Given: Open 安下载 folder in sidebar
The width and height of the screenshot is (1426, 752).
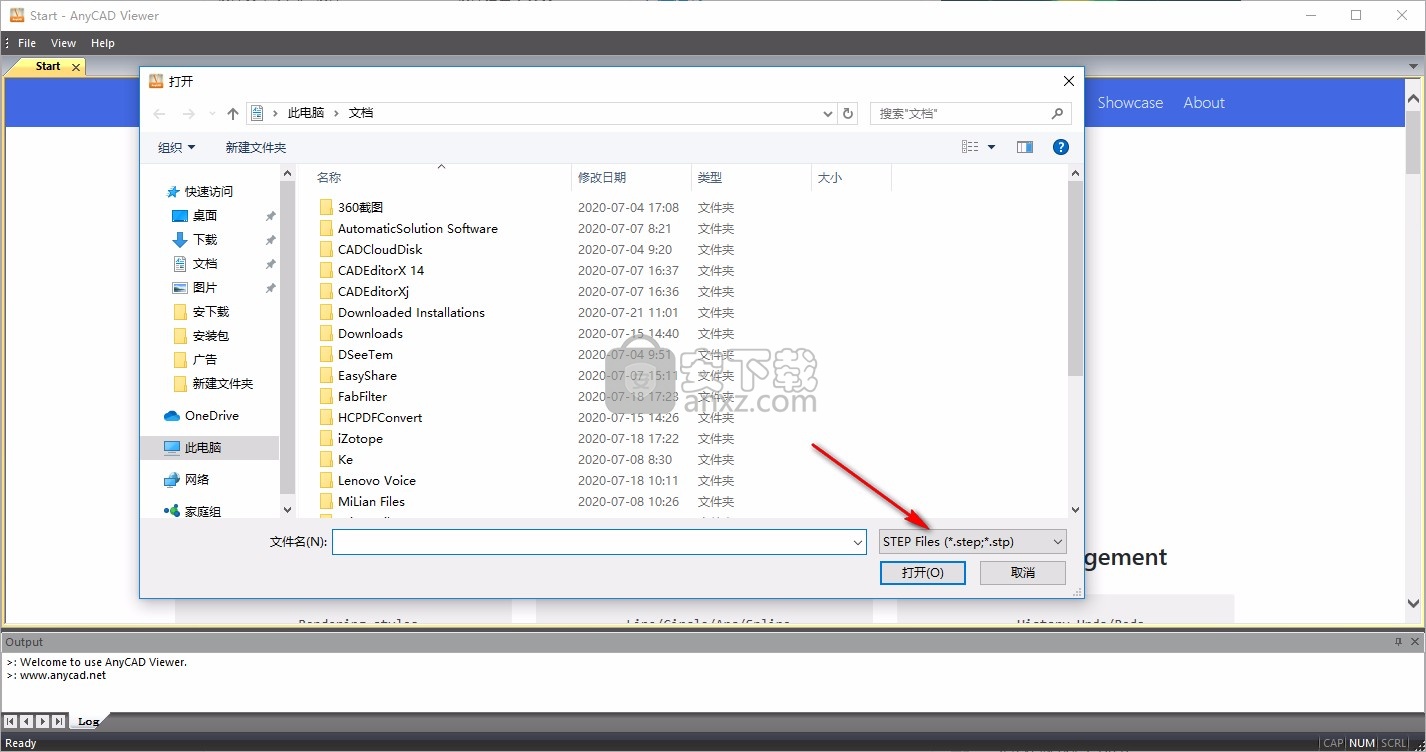Looking at the screenshot, I should point(201,311).
